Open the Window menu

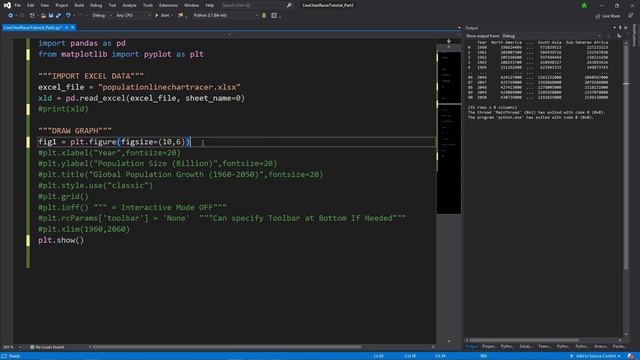[x=191, y=5]
